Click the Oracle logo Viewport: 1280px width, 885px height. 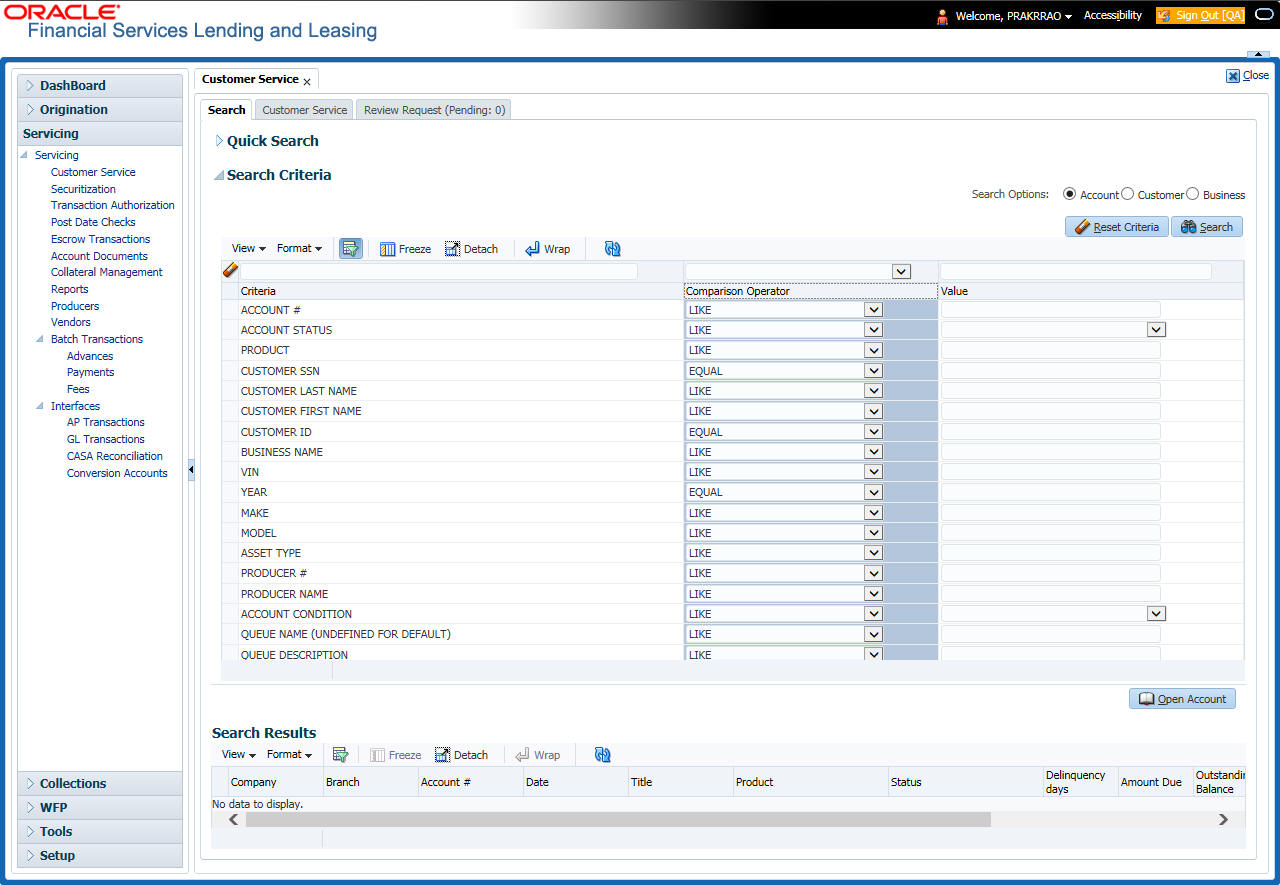pyautogui.click(x=62, y=11)
